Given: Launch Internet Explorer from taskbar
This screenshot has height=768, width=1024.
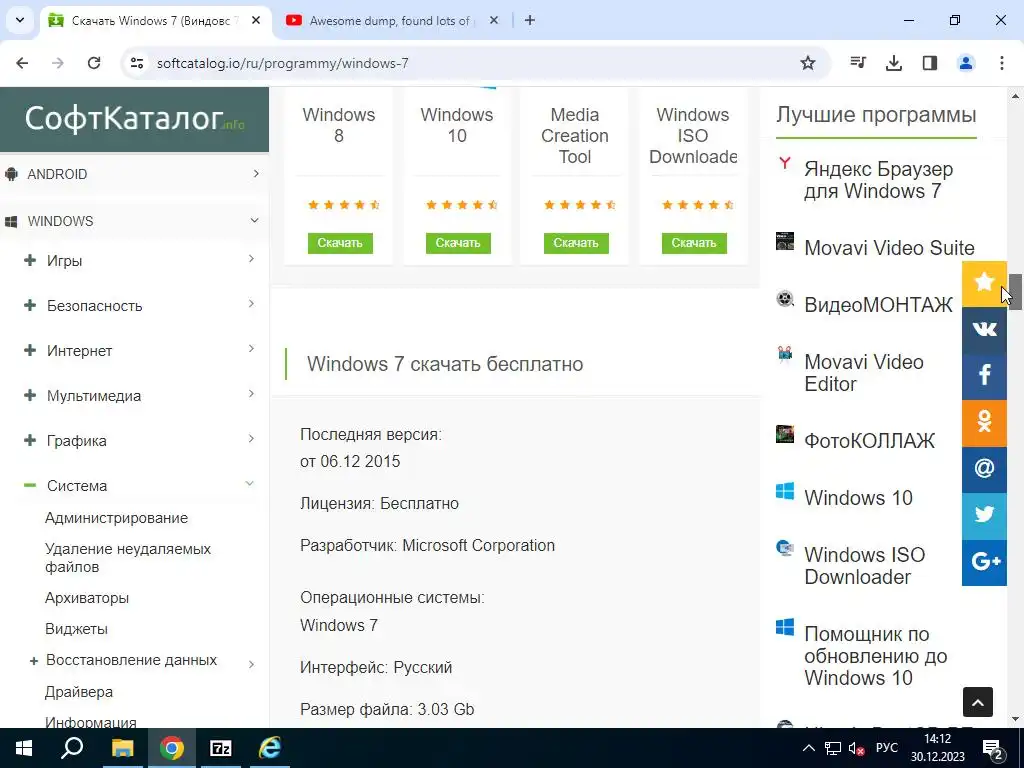Looking at the screenshot, I should pos(270,748).
